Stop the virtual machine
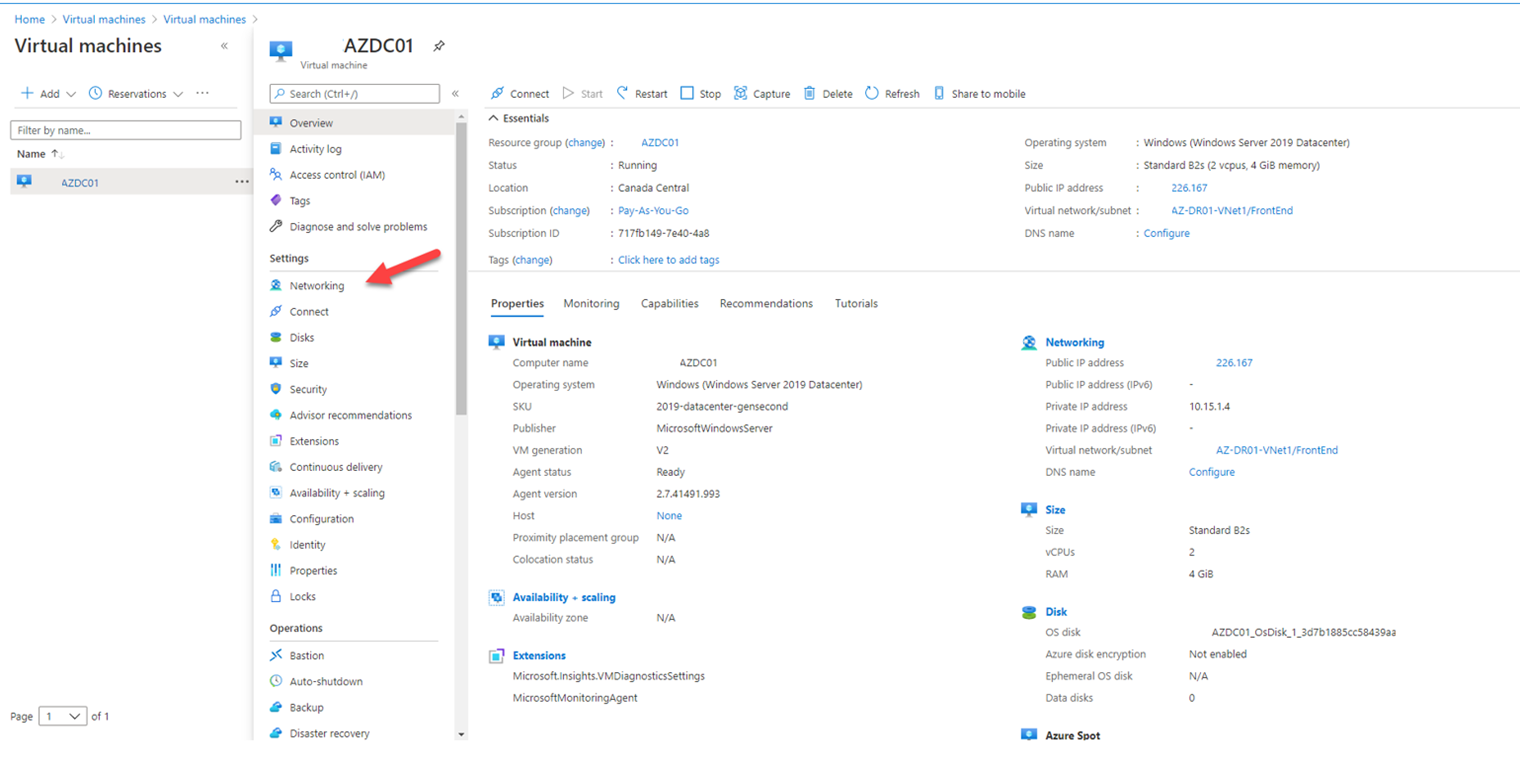The height and width of the screenshot is (764, 1520). 700,94
